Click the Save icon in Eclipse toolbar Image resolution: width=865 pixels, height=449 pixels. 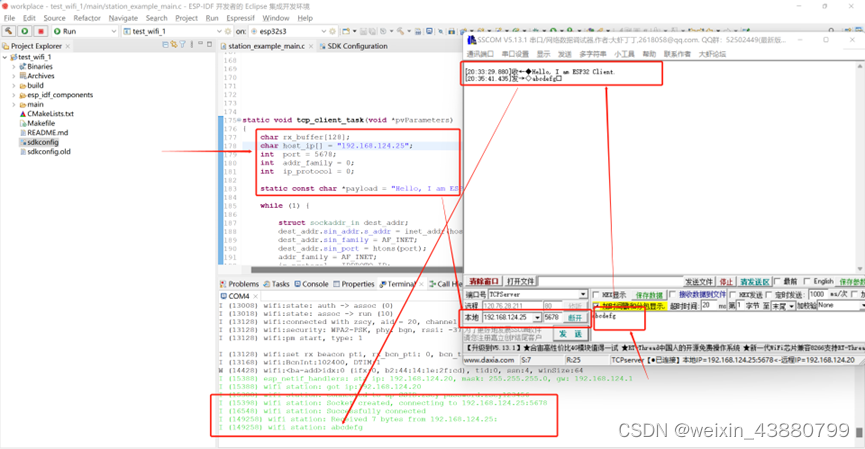point(363,31)
